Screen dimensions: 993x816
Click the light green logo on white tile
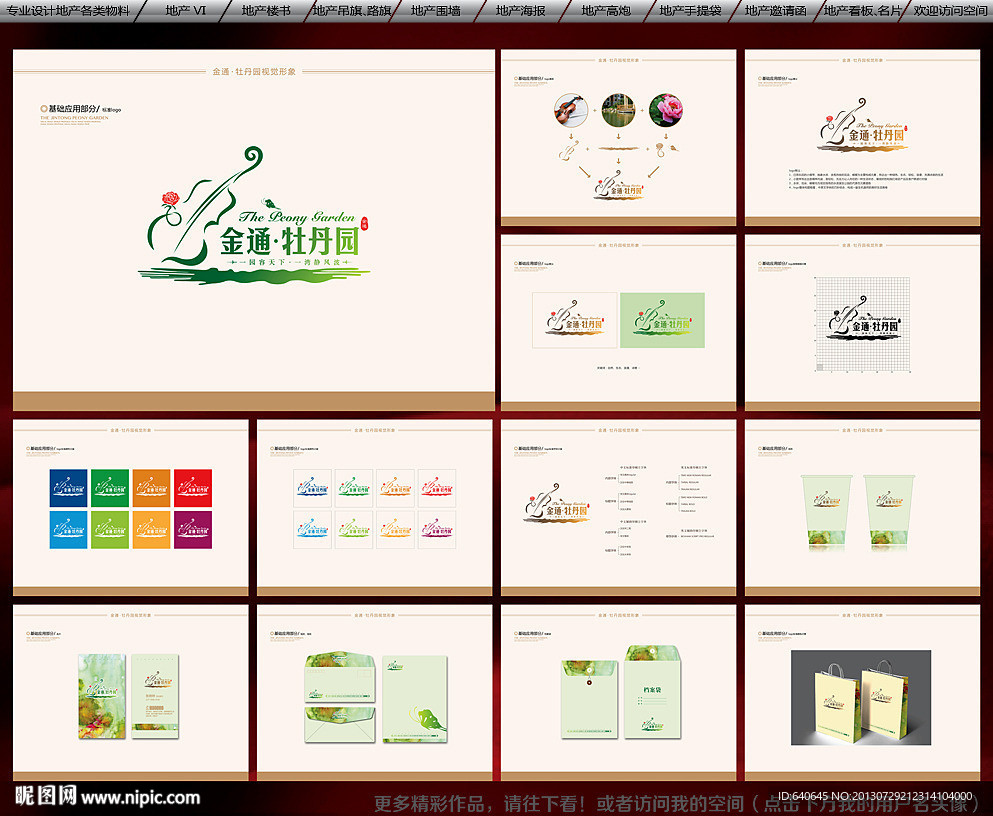[x=354, y=529]
